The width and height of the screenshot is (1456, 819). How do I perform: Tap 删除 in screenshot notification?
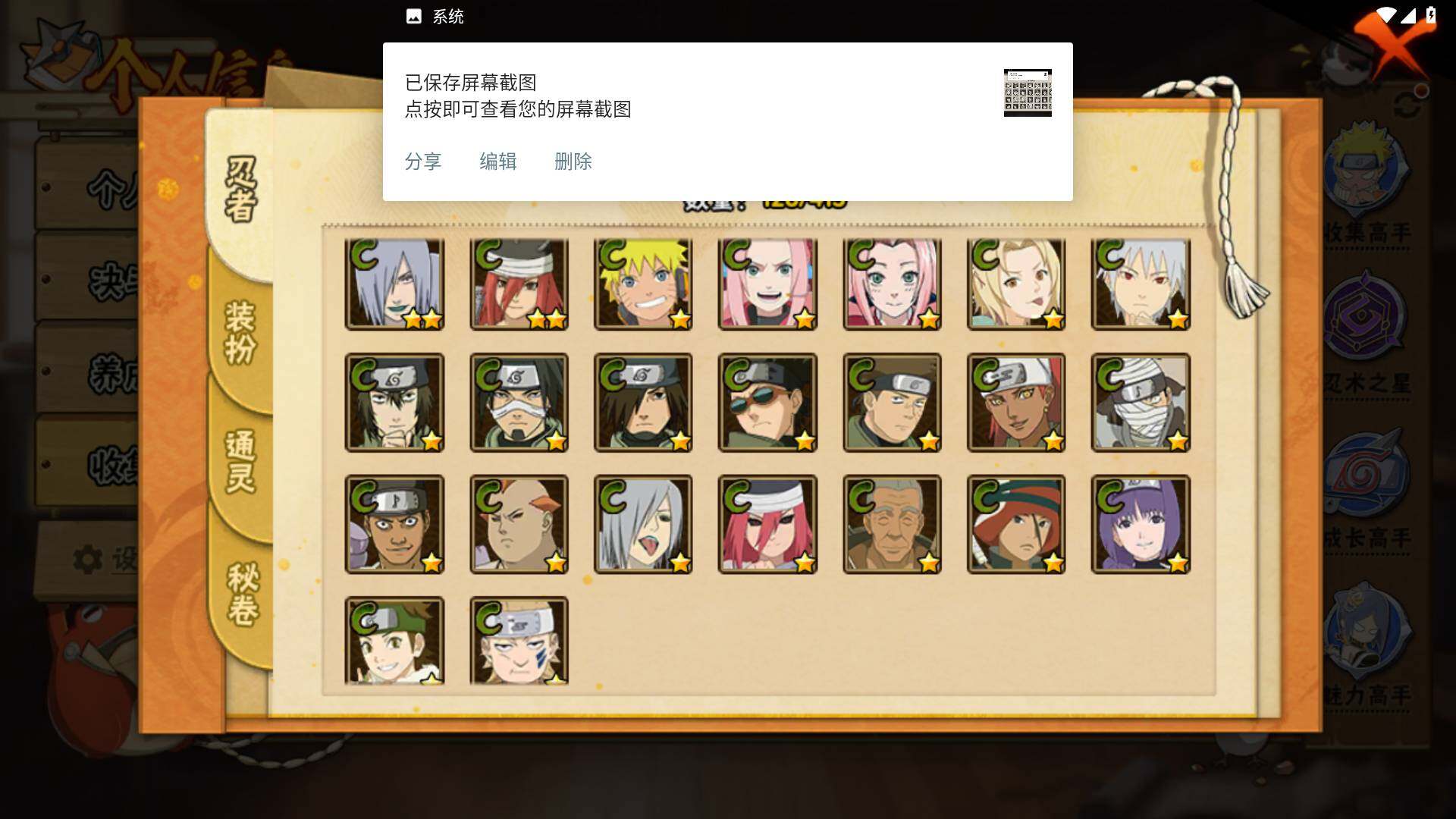(573, 162)
